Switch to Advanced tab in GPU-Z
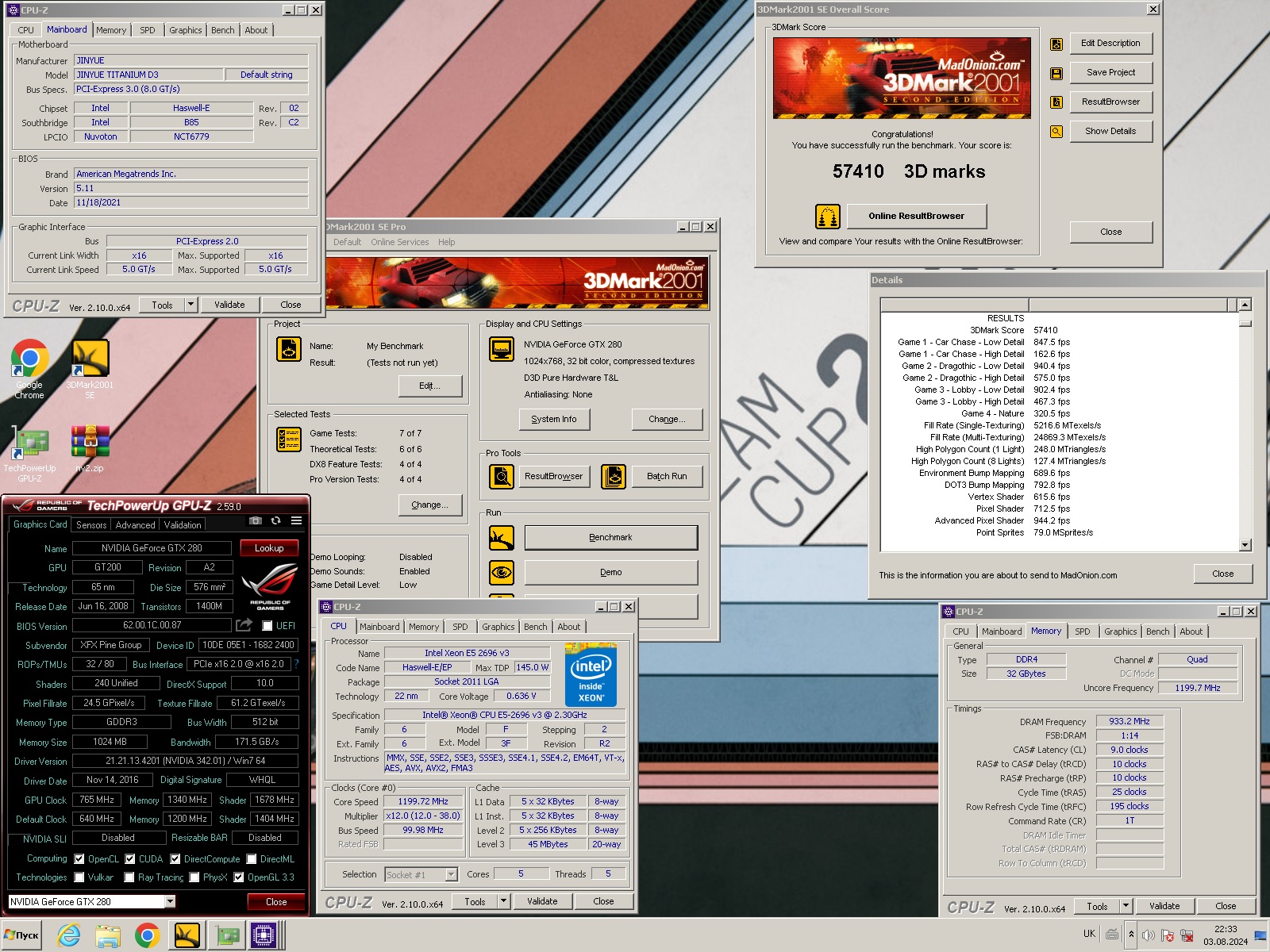 (x=136, y=525)
